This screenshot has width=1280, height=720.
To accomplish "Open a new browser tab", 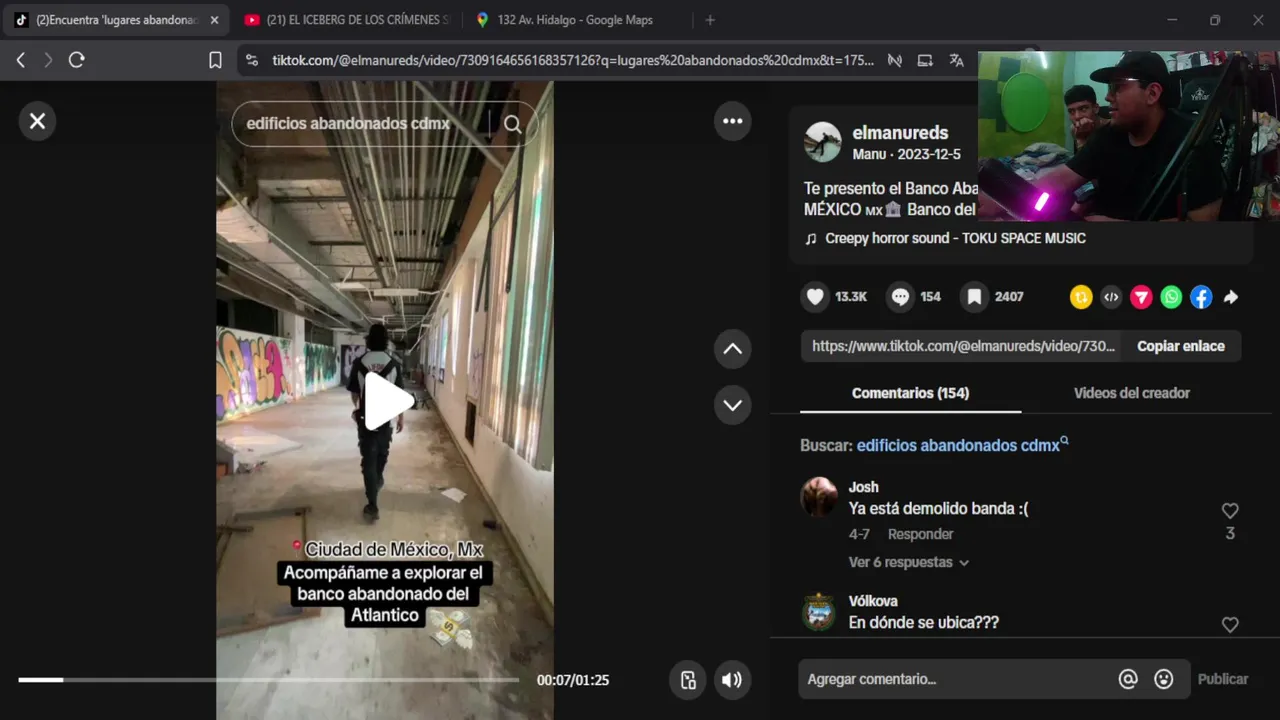I will pyautogui.click(x=710, y=20).
